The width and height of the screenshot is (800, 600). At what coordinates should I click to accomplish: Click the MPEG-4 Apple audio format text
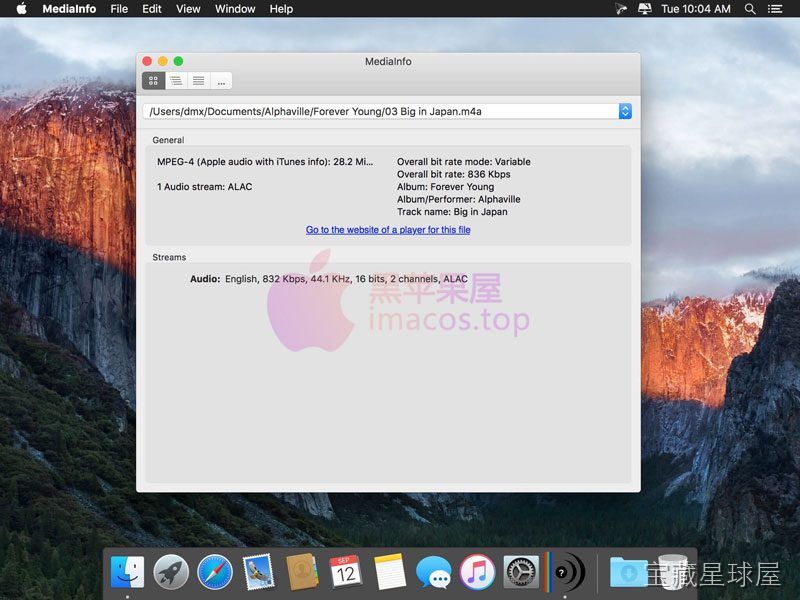coord(265,162)
